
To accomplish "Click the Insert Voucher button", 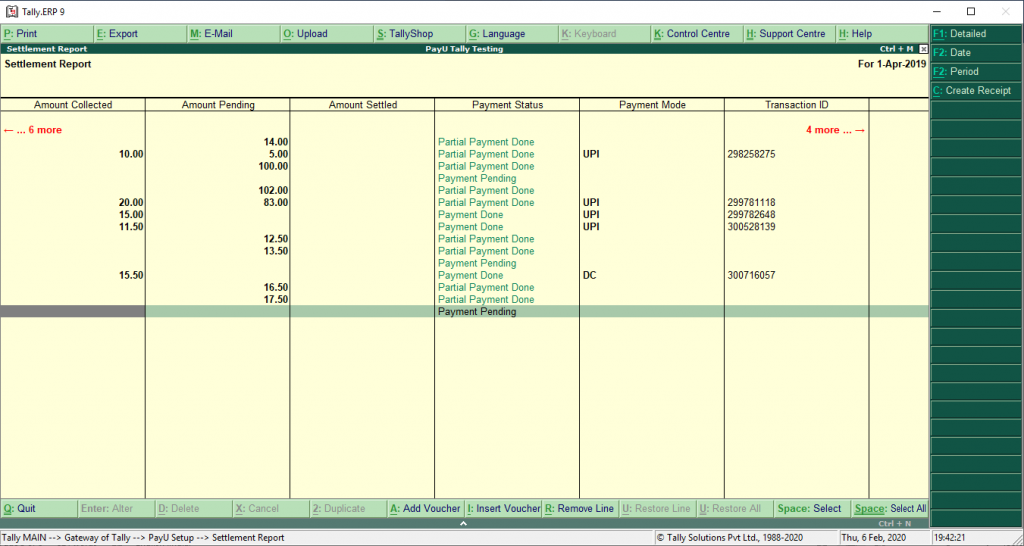I will pos(504,509).
